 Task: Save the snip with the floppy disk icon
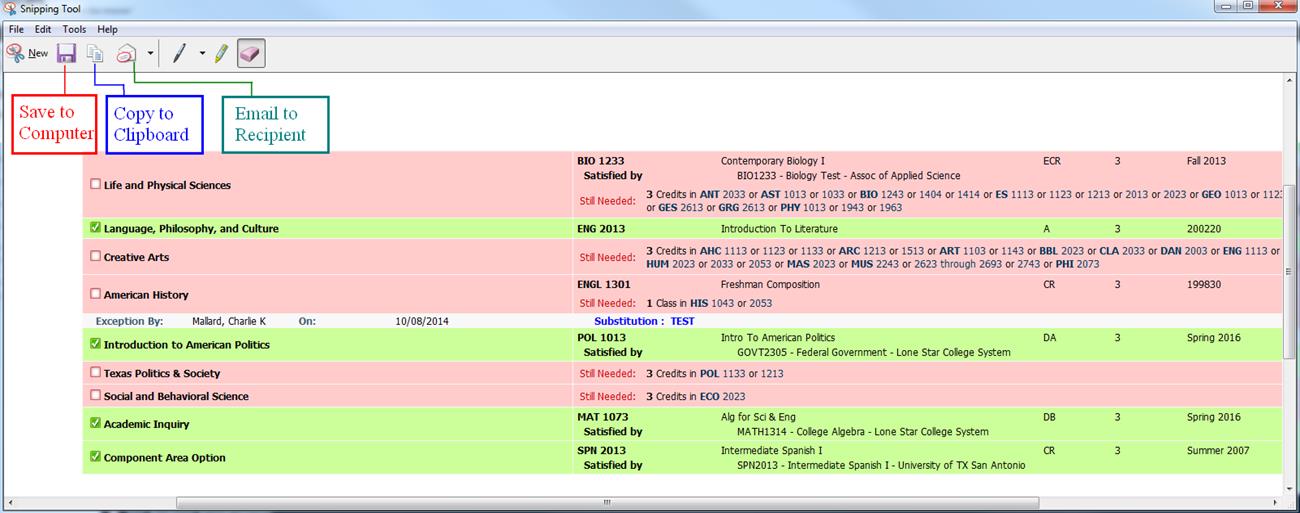[x=66, y=53]
